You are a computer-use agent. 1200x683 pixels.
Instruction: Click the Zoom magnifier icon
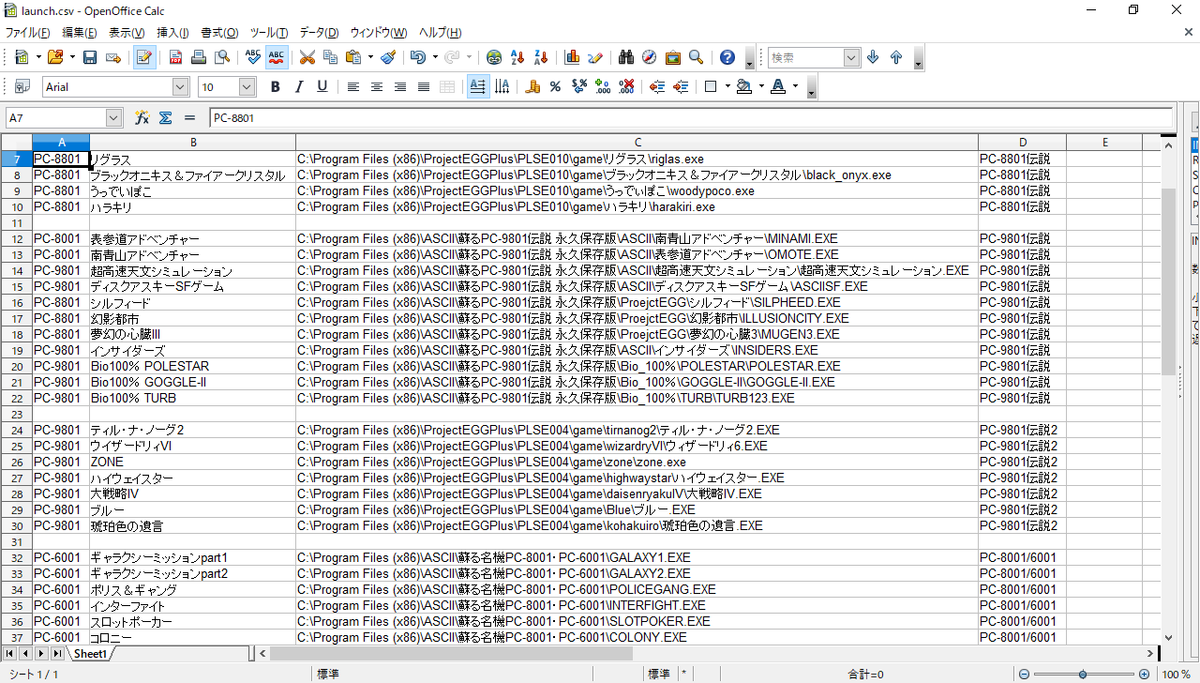coord(695,58)
